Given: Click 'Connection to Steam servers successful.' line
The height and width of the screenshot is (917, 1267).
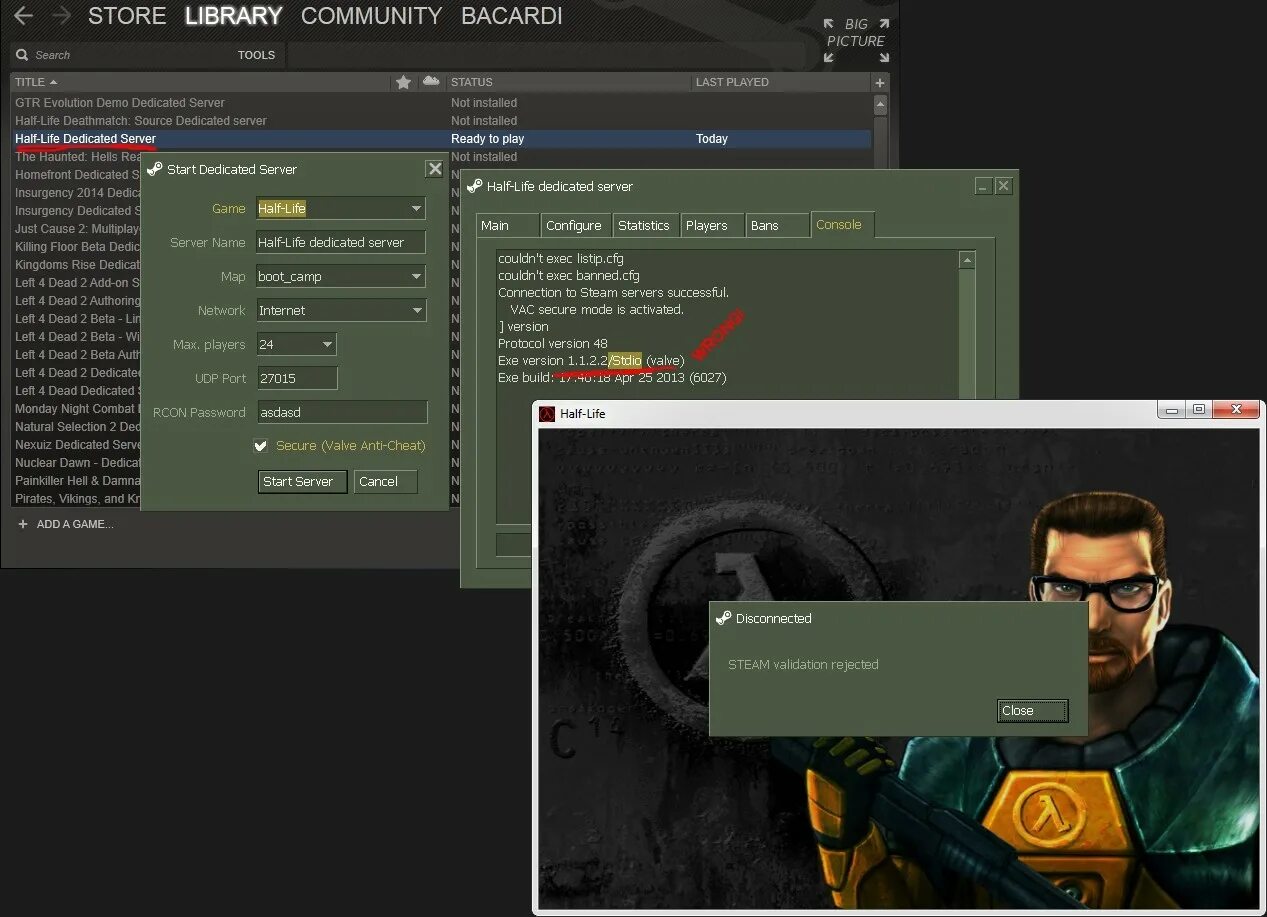Looking at the screenshot, I should (x=613, y=293).
